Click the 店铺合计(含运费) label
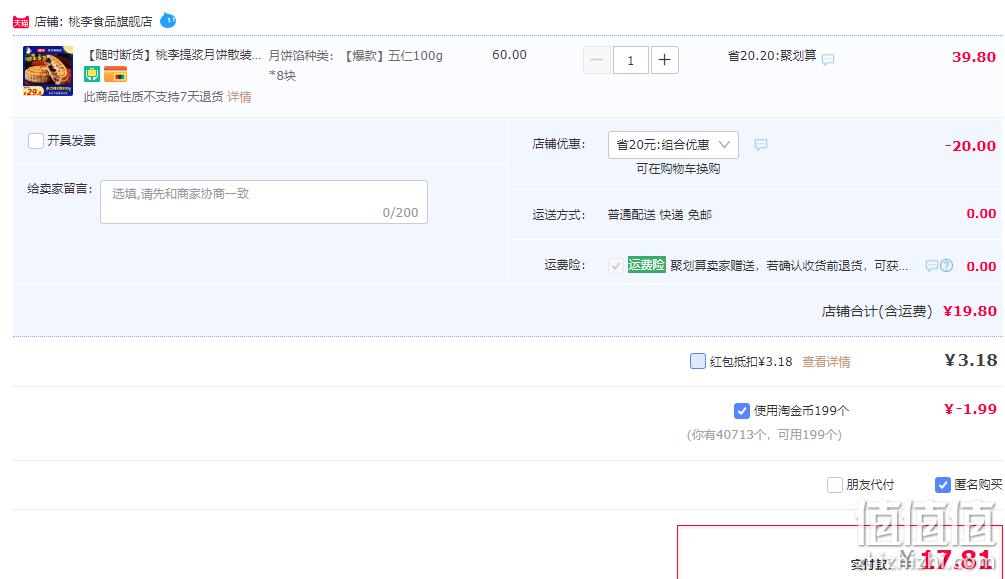Screen dimensions: 1005x579 [x=877, y=312]
